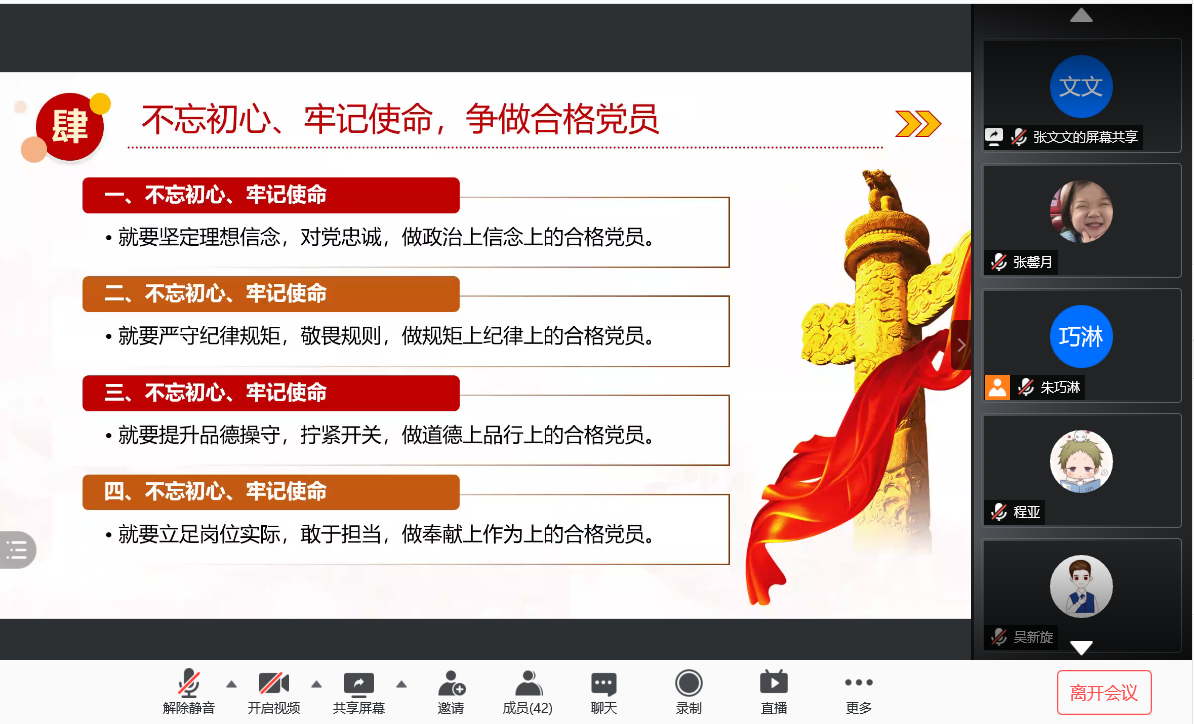This screenshot has height=724, width=1194.
Task: Start sharing with 共享屏幕 icon
Action: (x=358, y=691)
